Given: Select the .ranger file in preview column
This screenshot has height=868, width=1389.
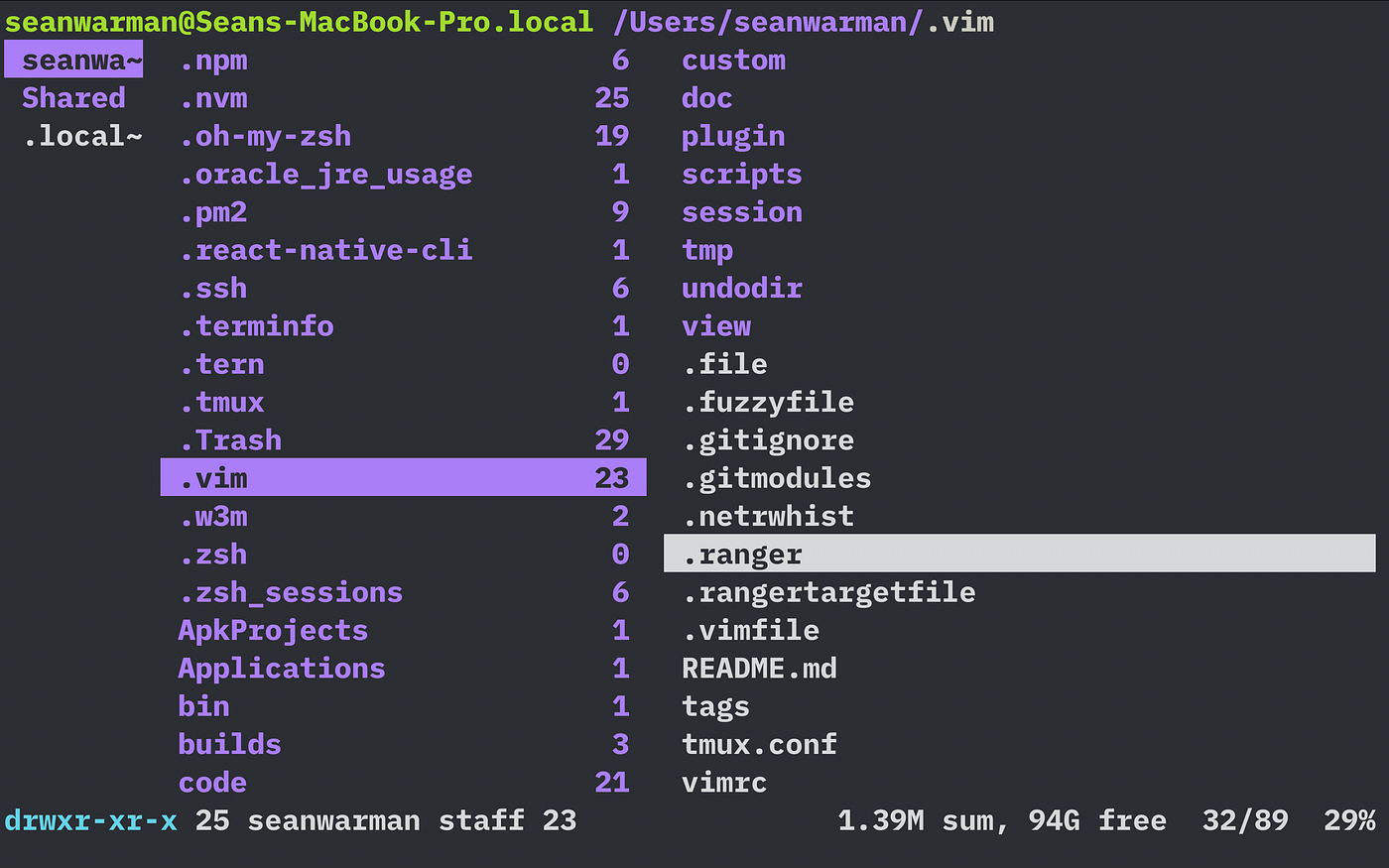Looking at the screenshot, I should (741, 554).
